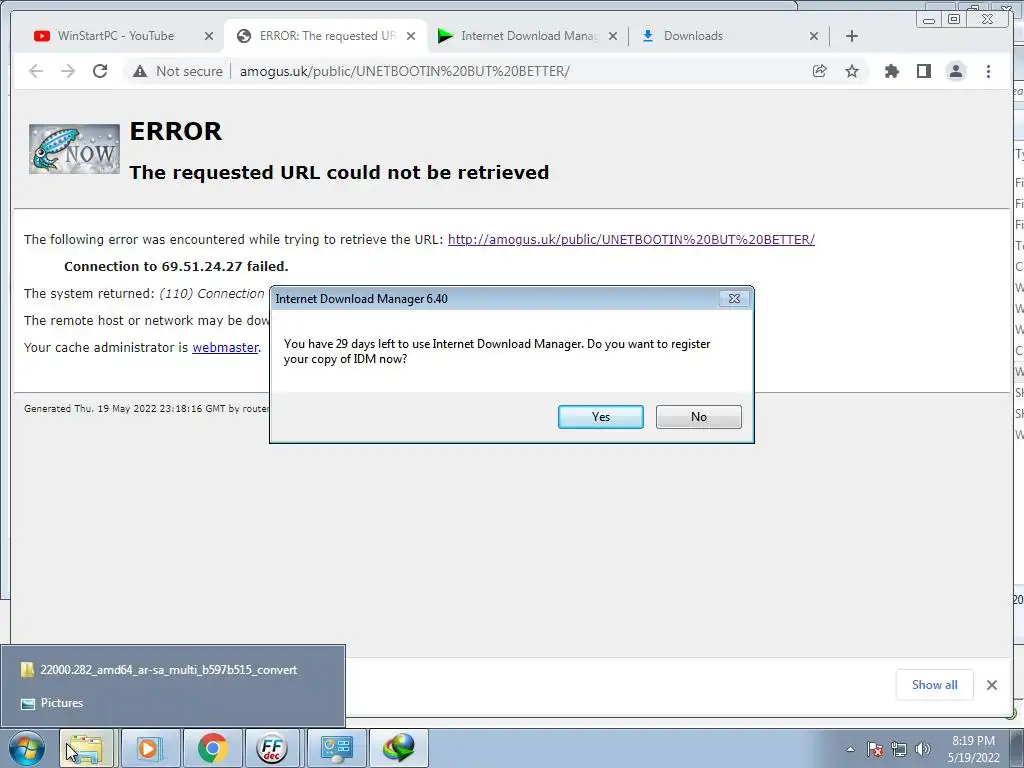Click the webmaster link
1024x768 pixels.
click(225, 347)
